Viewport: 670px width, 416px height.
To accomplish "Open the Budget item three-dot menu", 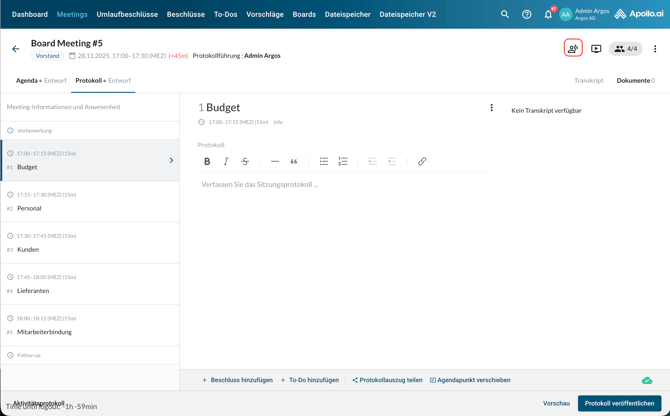I will point(491,108).
